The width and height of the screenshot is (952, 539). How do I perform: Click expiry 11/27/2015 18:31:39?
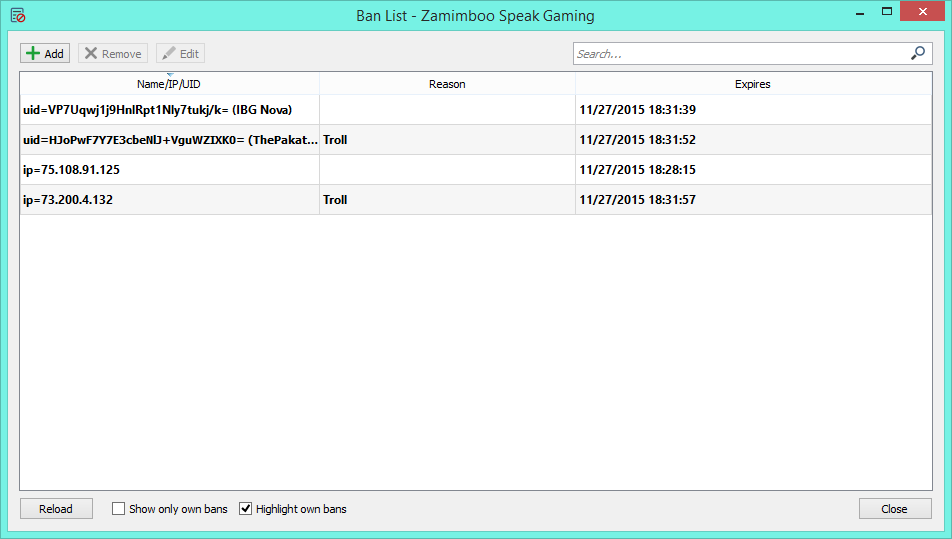pyautogui.click(x=638, y=110)
